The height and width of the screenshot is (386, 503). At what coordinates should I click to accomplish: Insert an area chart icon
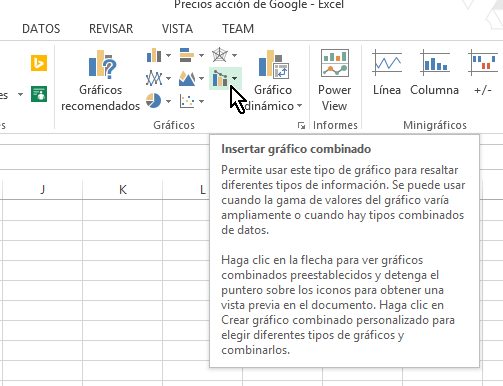click(x=187, y=78)
